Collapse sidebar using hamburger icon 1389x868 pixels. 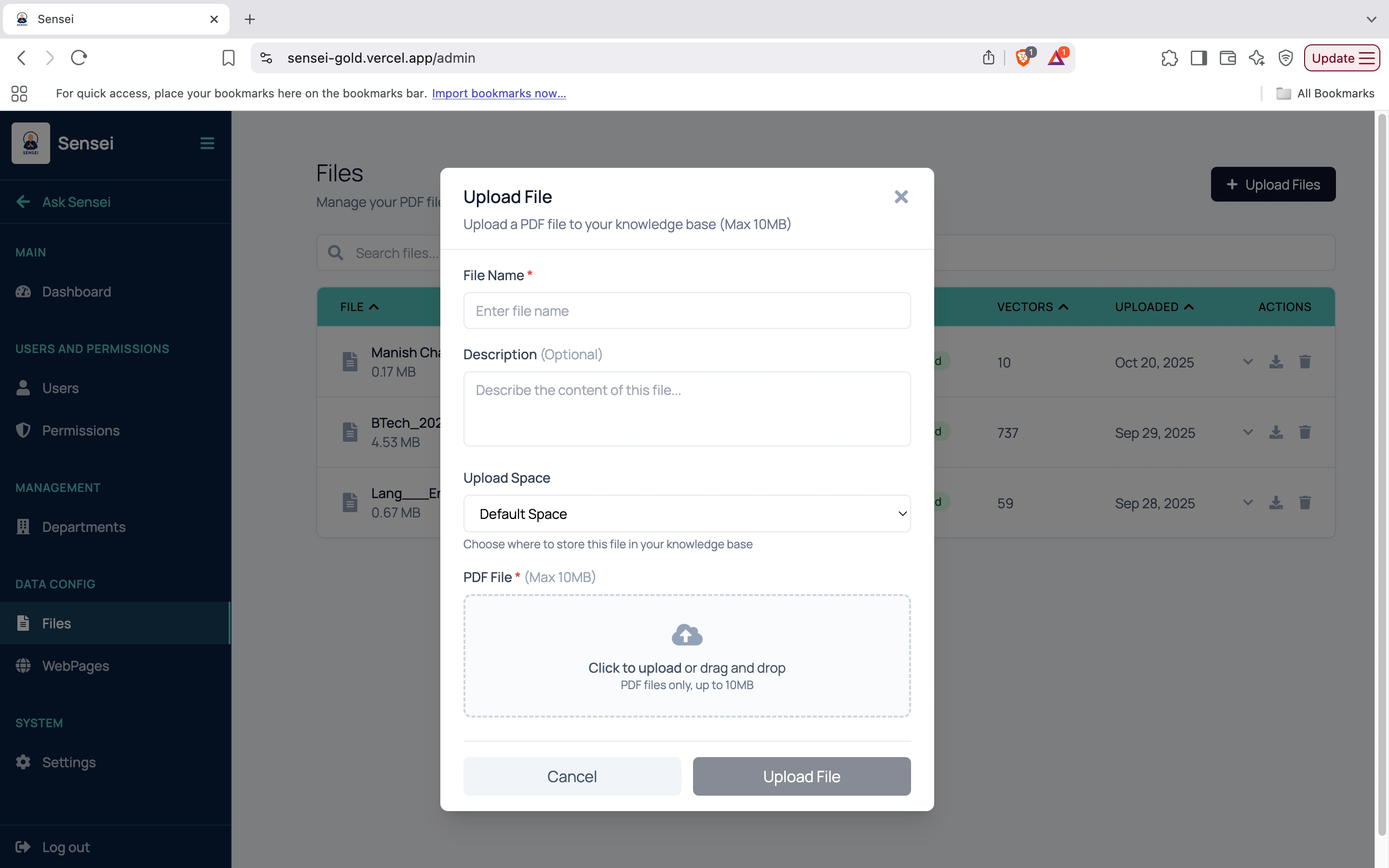[x=207, y=143]
